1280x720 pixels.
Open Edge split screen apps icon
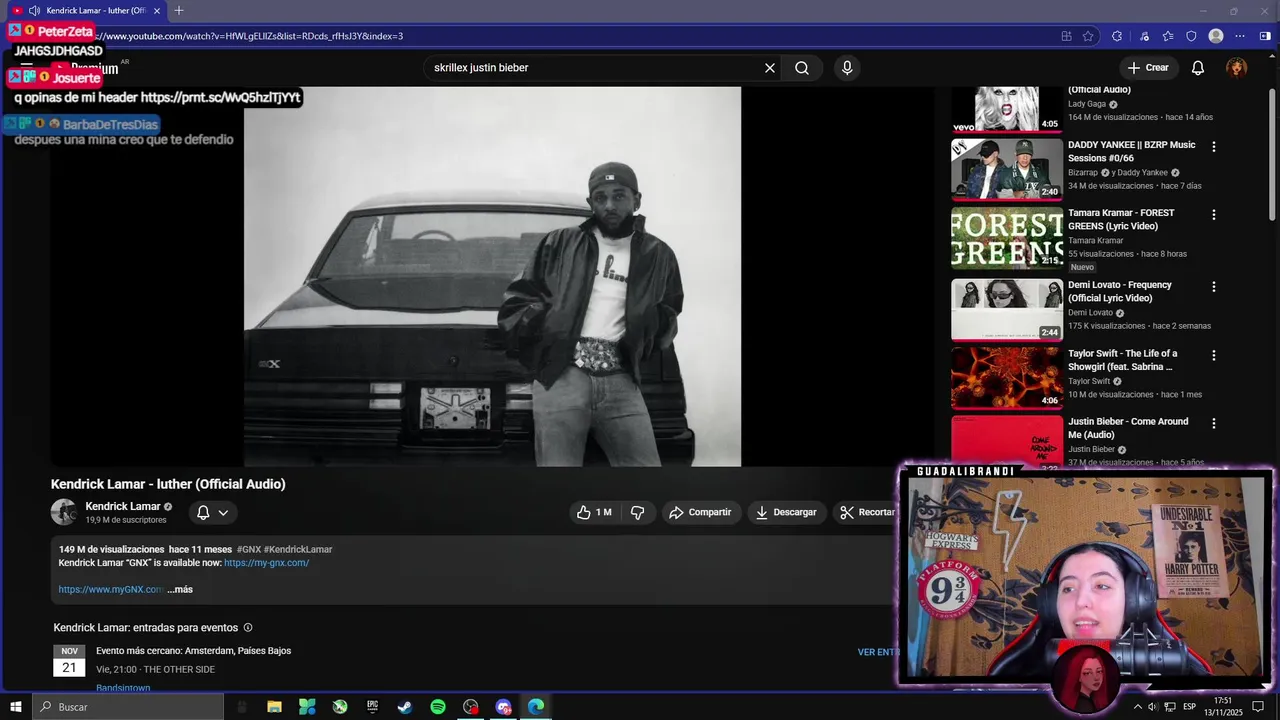pyautogui.click(x=1067, y=36)
